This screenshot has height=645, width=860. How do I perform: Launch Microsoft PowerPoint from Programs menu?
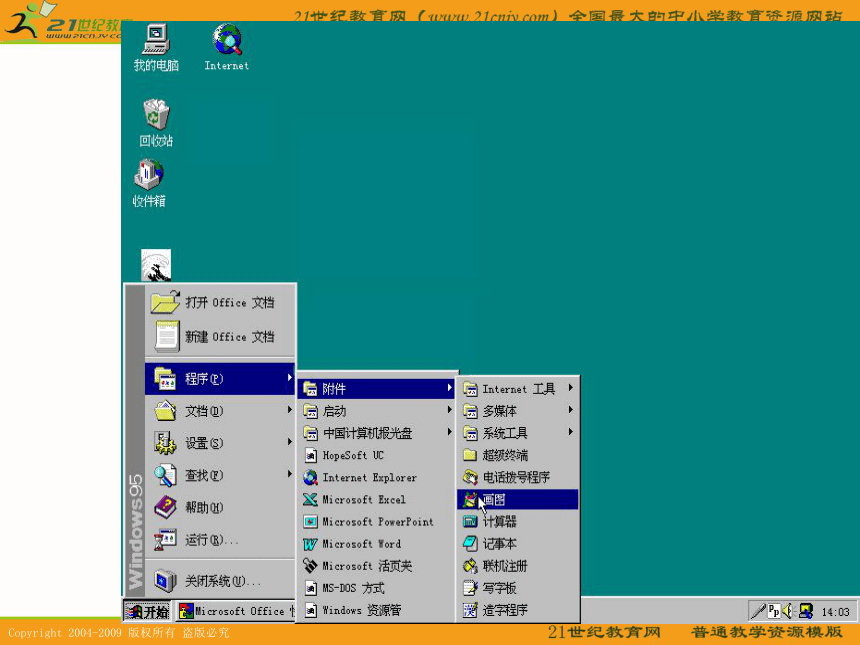(377, 522)
